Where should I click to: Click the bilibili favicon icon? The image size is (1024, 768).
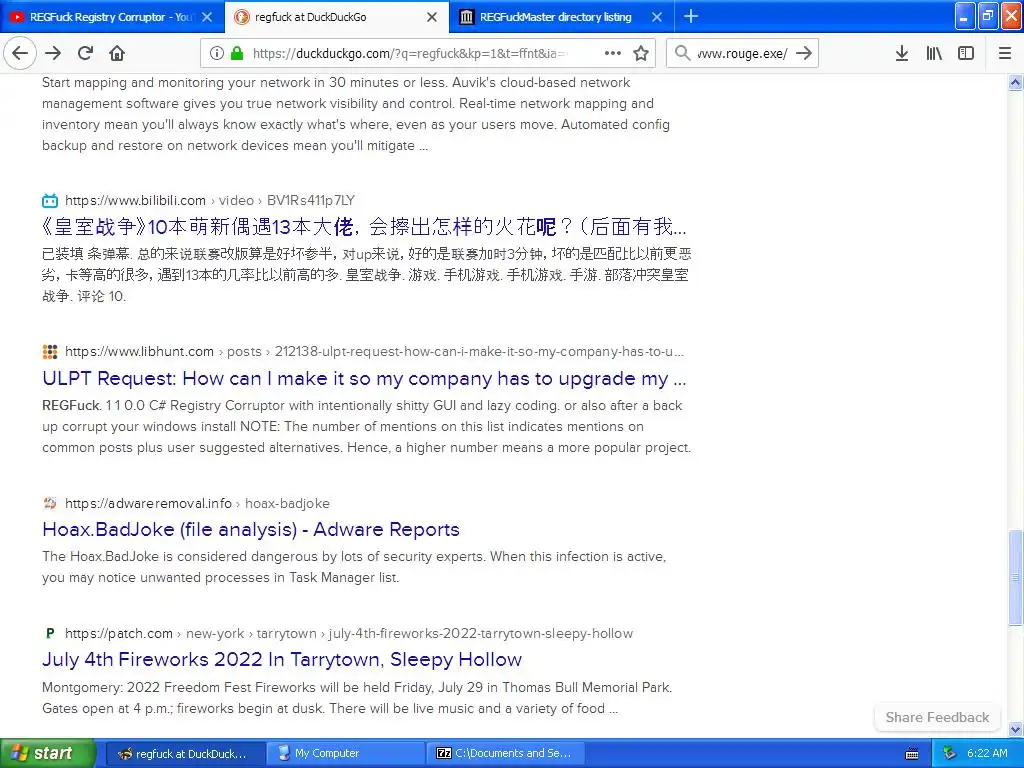click(x=50, y=200)
